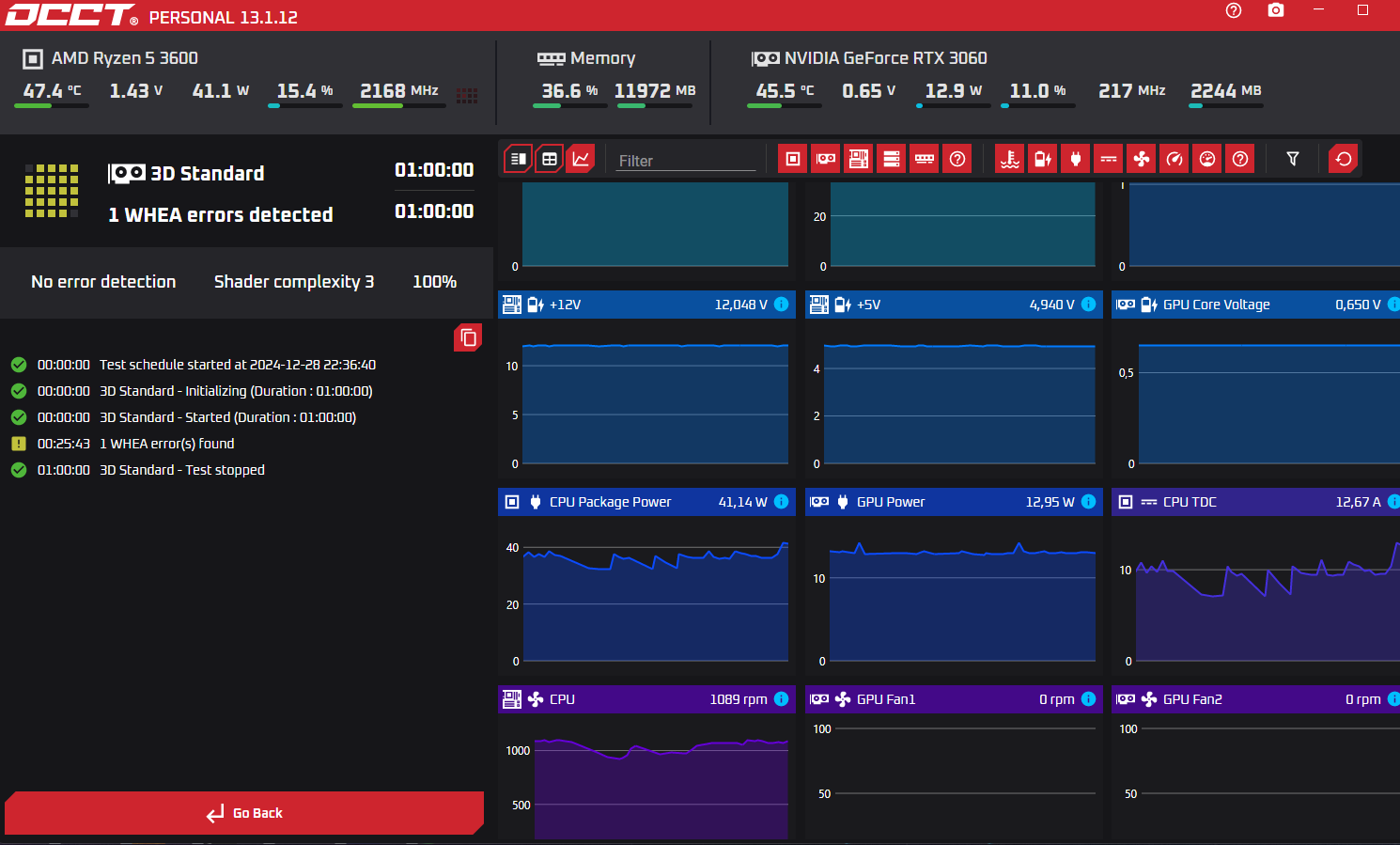Click the CPU cores dotted grid icon
This screenshot has height=845, width=1400.
coord(467,96)
